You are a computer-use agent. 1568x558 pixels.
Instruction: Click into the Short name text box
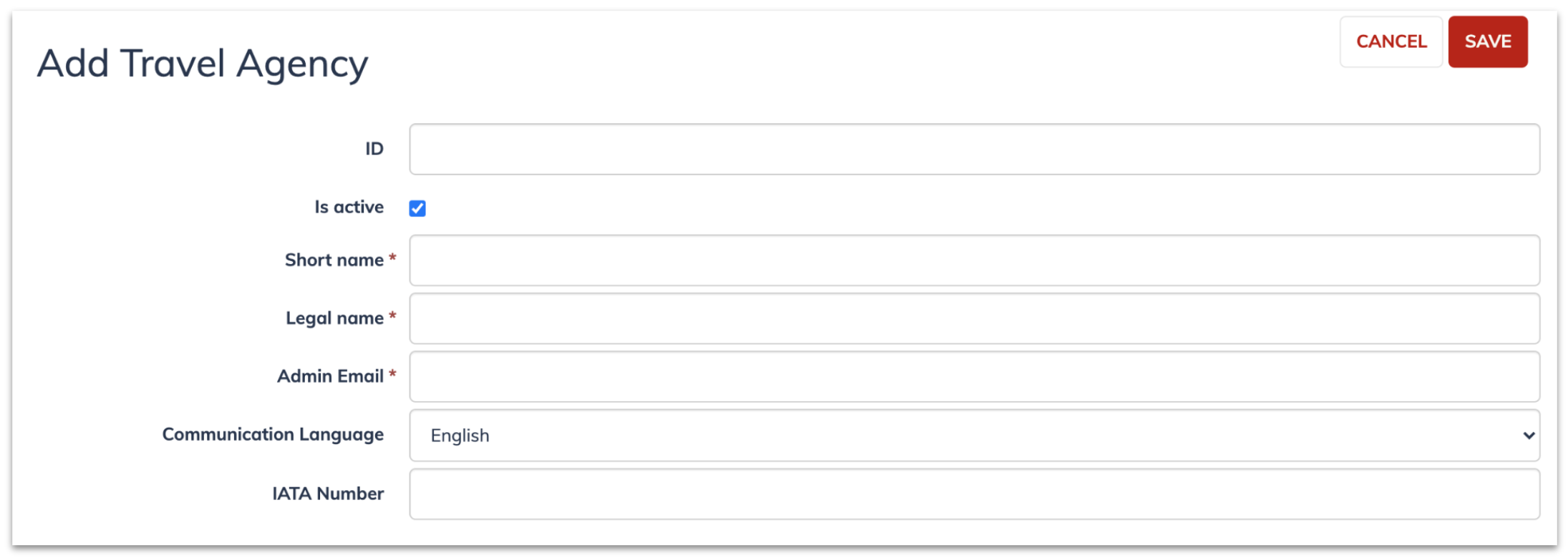pyautogui.click(x=974, y=260)
